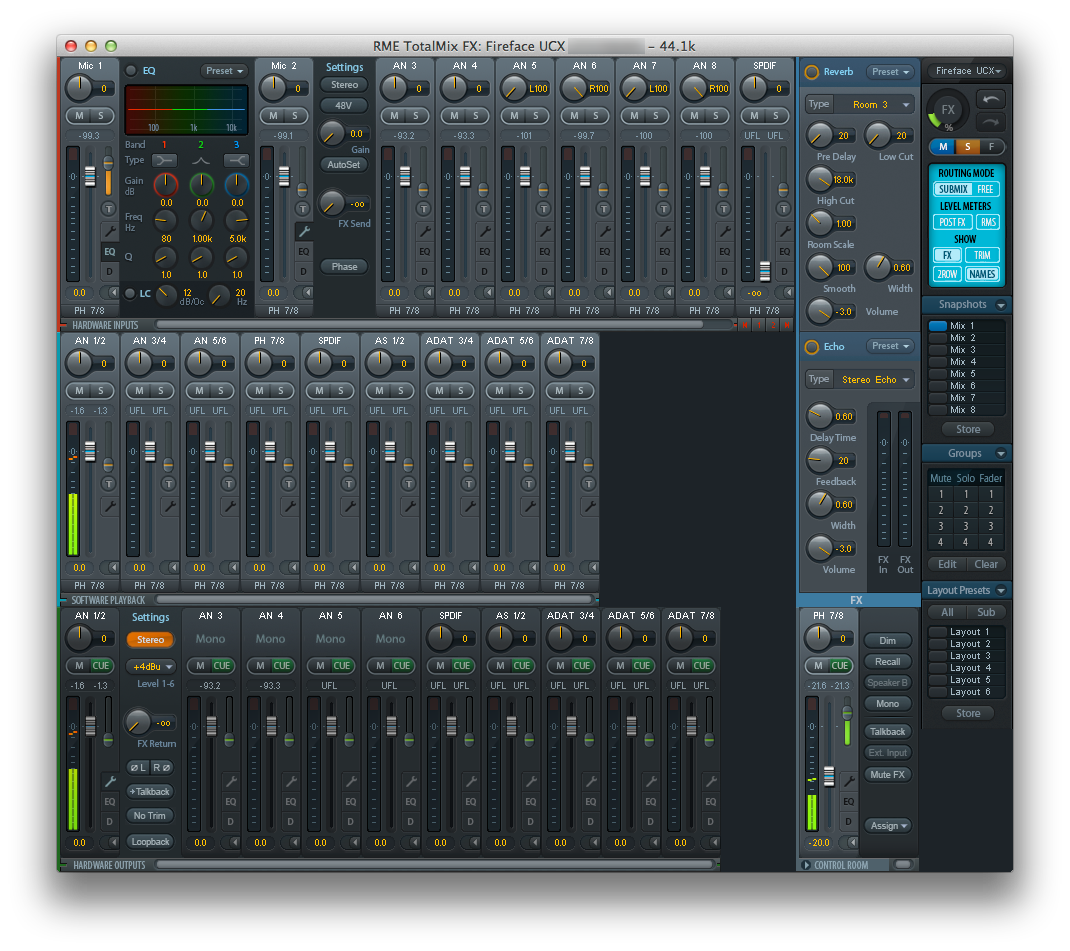Open the Assign dropdown in Control Room

(887, 826)
